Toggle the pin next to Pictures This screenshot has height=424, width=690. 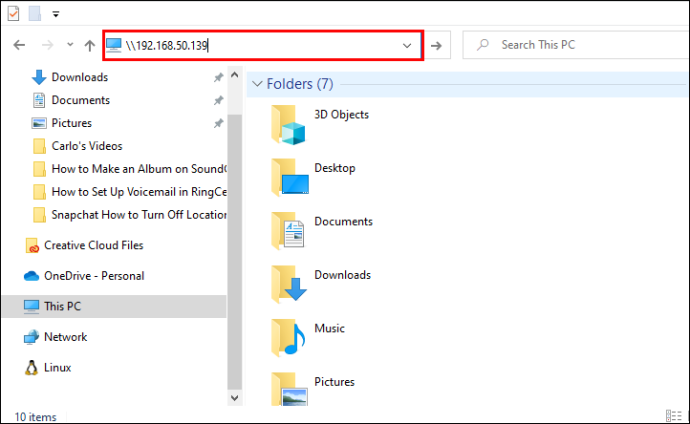(x=218, y=123)
